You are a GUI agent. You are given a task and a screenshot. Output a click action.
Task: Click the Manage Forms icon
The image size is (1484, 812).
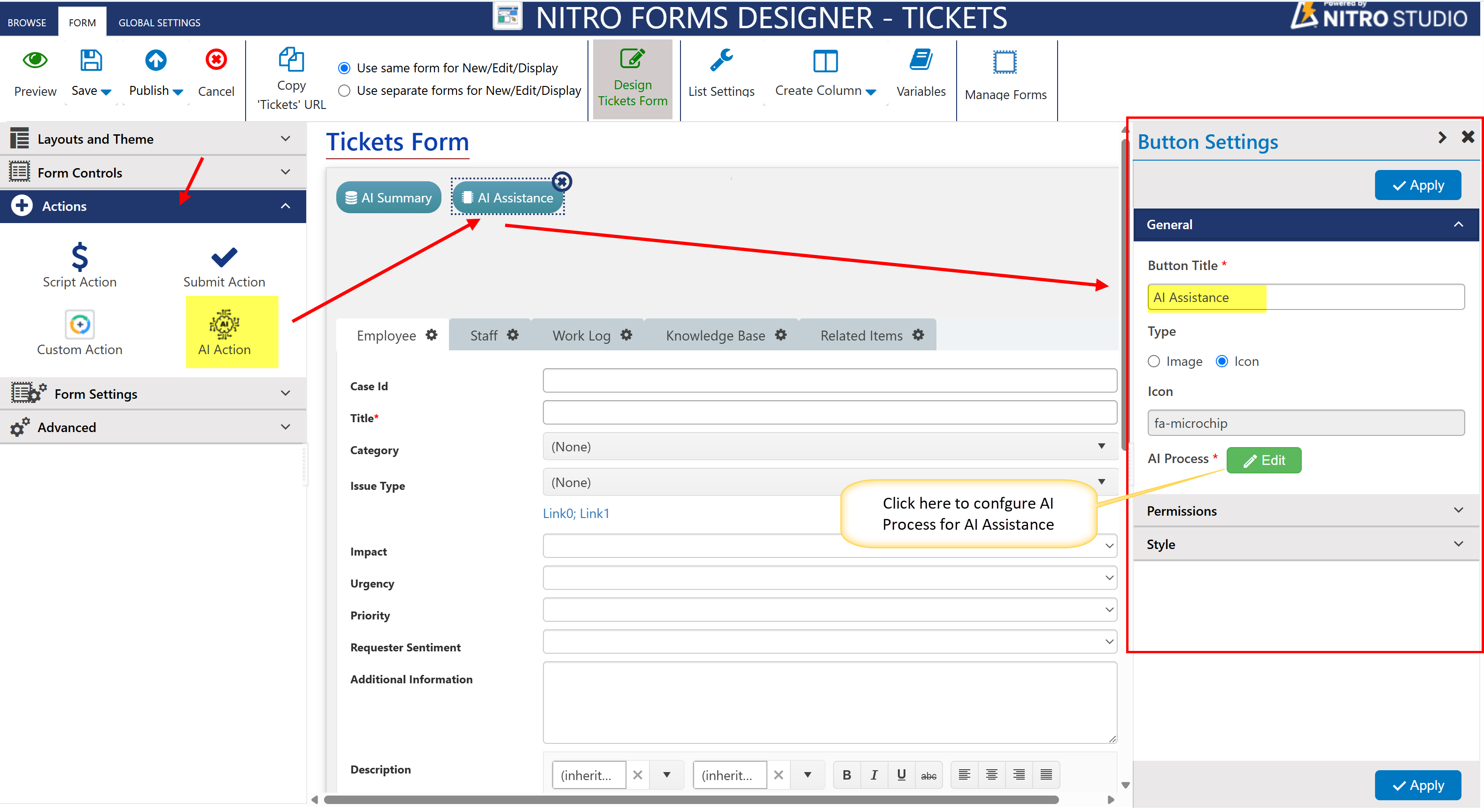[1005, 63]
